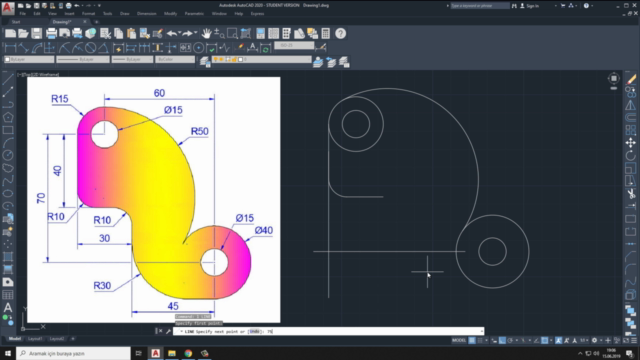The height and width of the screenshot is (360, 640).
Task: Click the Help question mark icon
Action: click(x=340, y=33)
